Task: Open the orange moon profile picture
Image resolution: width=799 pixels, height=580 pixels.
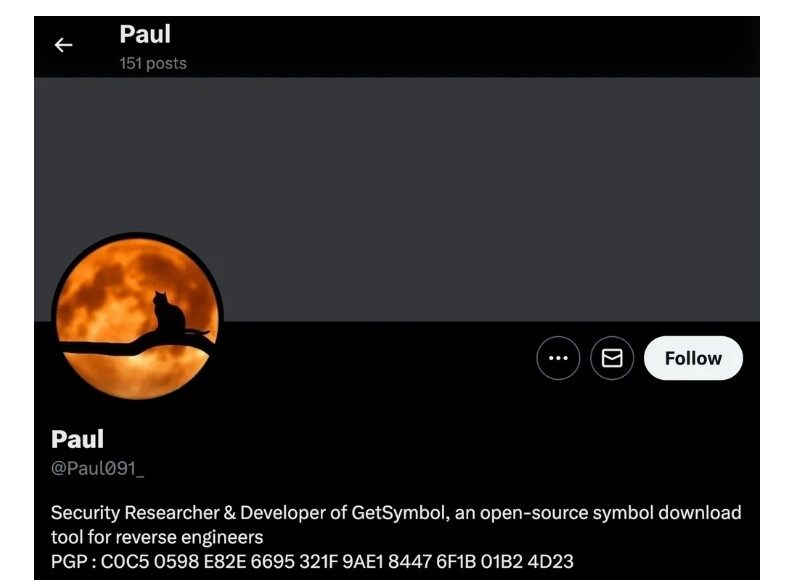Action: [x=137, y=318]
